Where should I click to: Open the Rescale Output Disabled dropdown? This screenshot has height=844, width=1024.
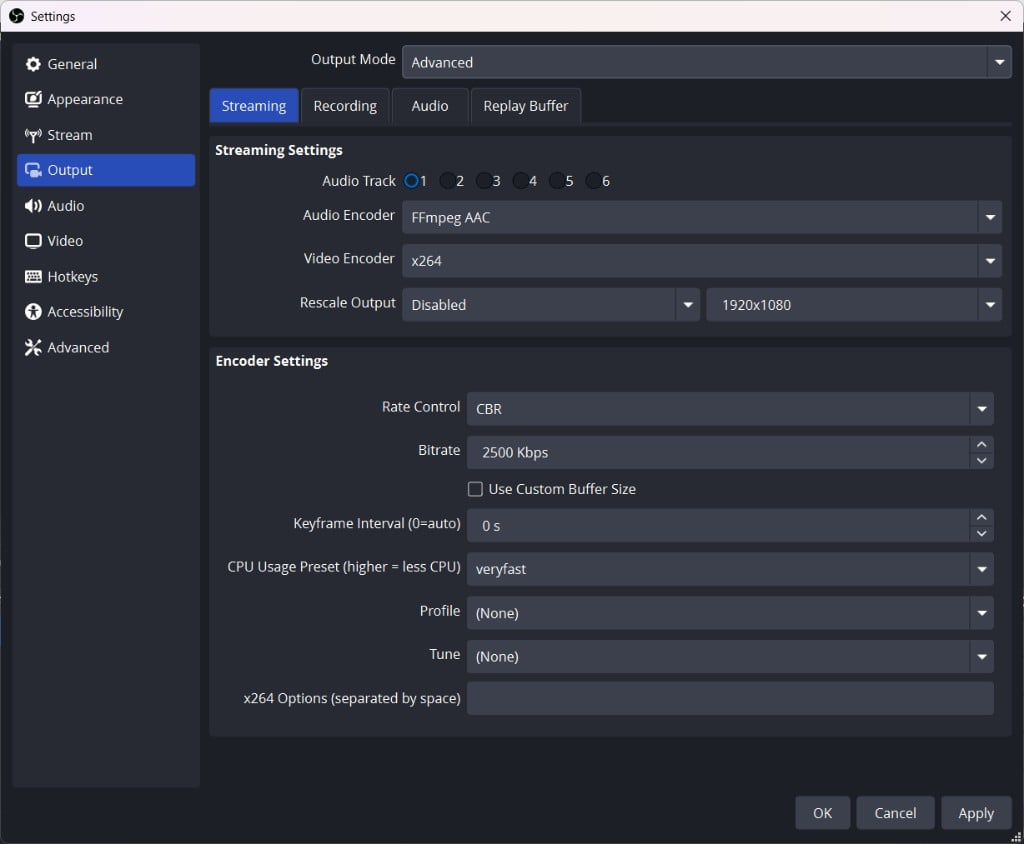coord(551,304)
